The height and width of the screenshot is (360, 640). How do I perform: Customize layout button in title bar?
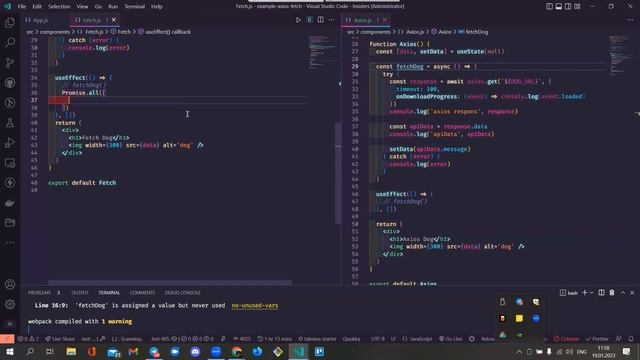coord(577,6)
